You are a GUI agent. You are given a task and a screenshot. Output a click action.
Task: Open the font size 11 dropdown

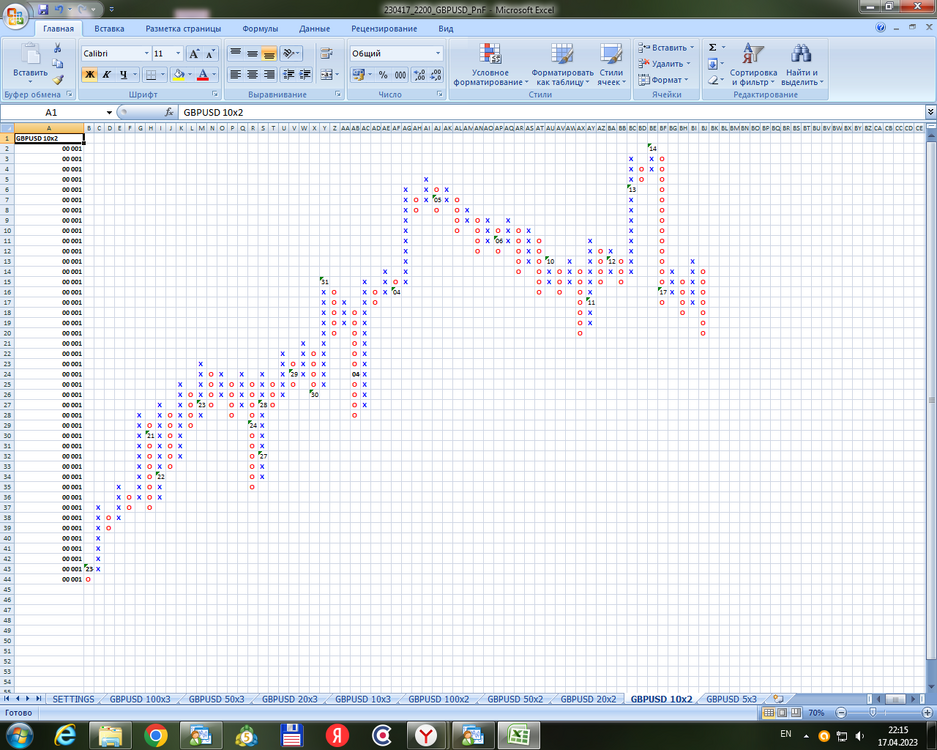tap(177, 54)
